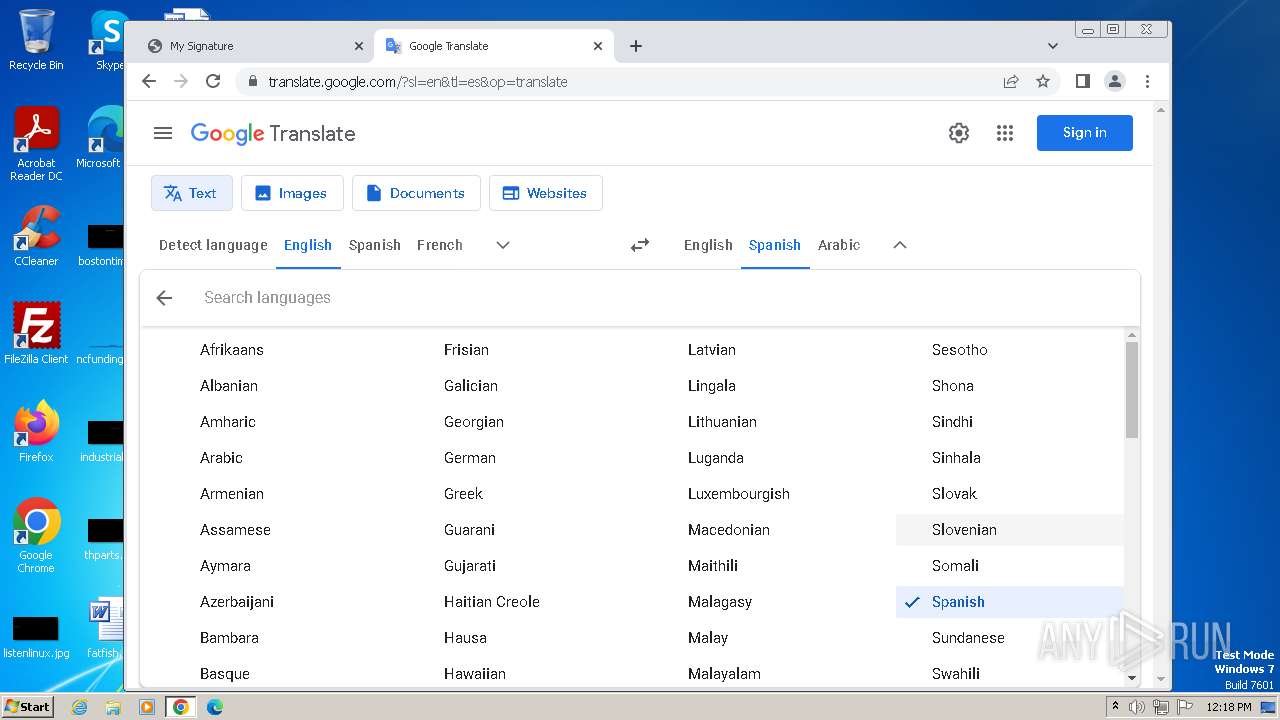Close the Google Translate tab
Screen dimensions: 1280x720
[598, 46]
